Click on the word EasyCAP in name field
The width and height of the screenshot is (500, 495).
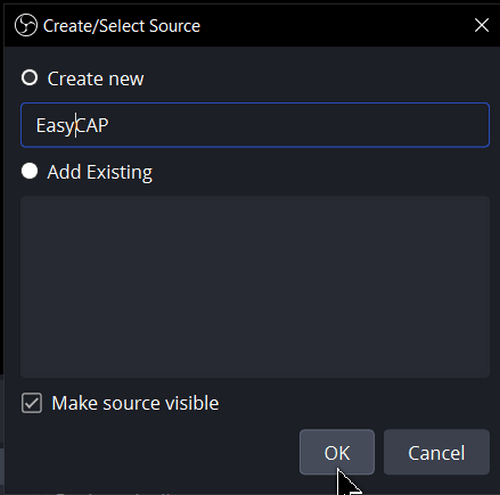tap(72, 126)
